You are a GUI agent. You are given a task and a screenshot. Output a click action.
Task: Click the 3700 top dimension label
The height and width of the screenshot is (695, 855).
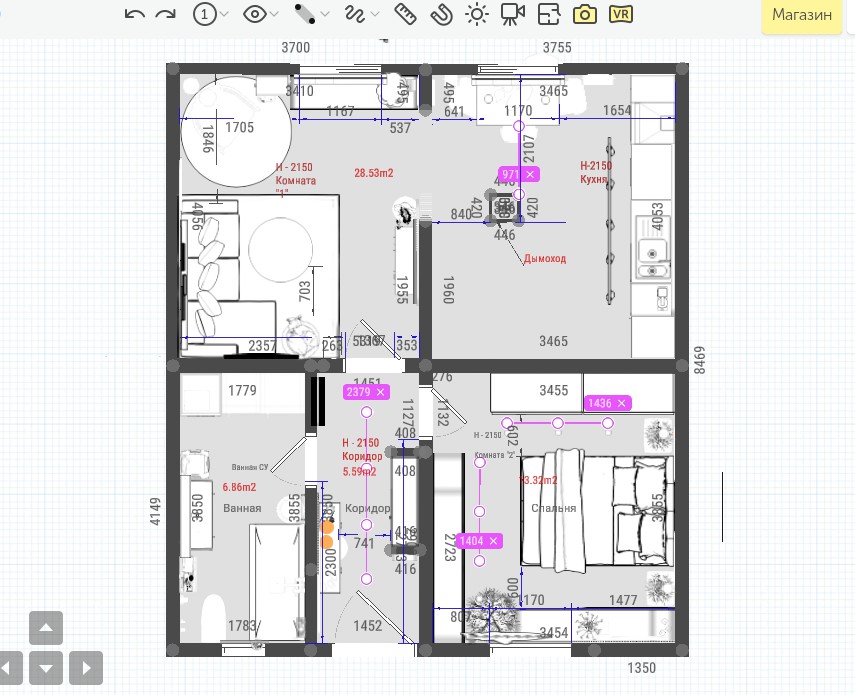click(296, 47)
